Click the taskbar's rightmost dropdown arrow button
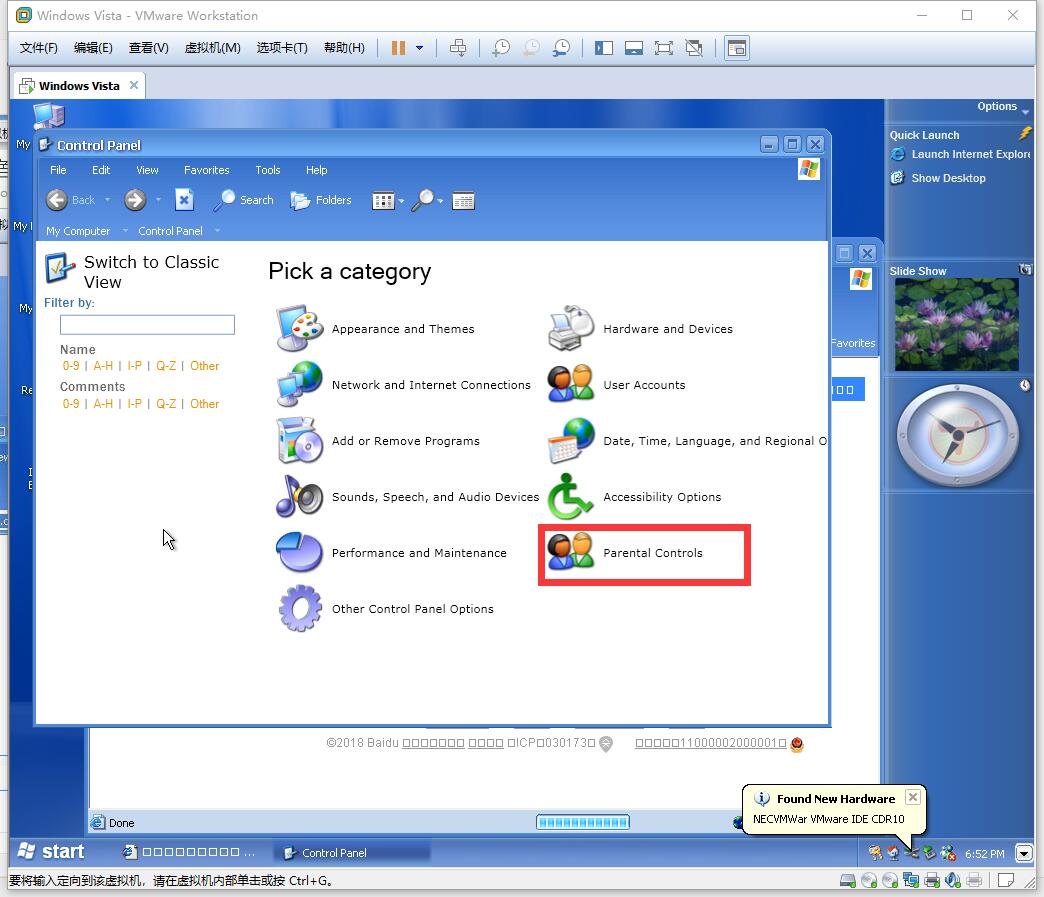Viewport: 1044px width, 897px height. [x=1024, y=853]
